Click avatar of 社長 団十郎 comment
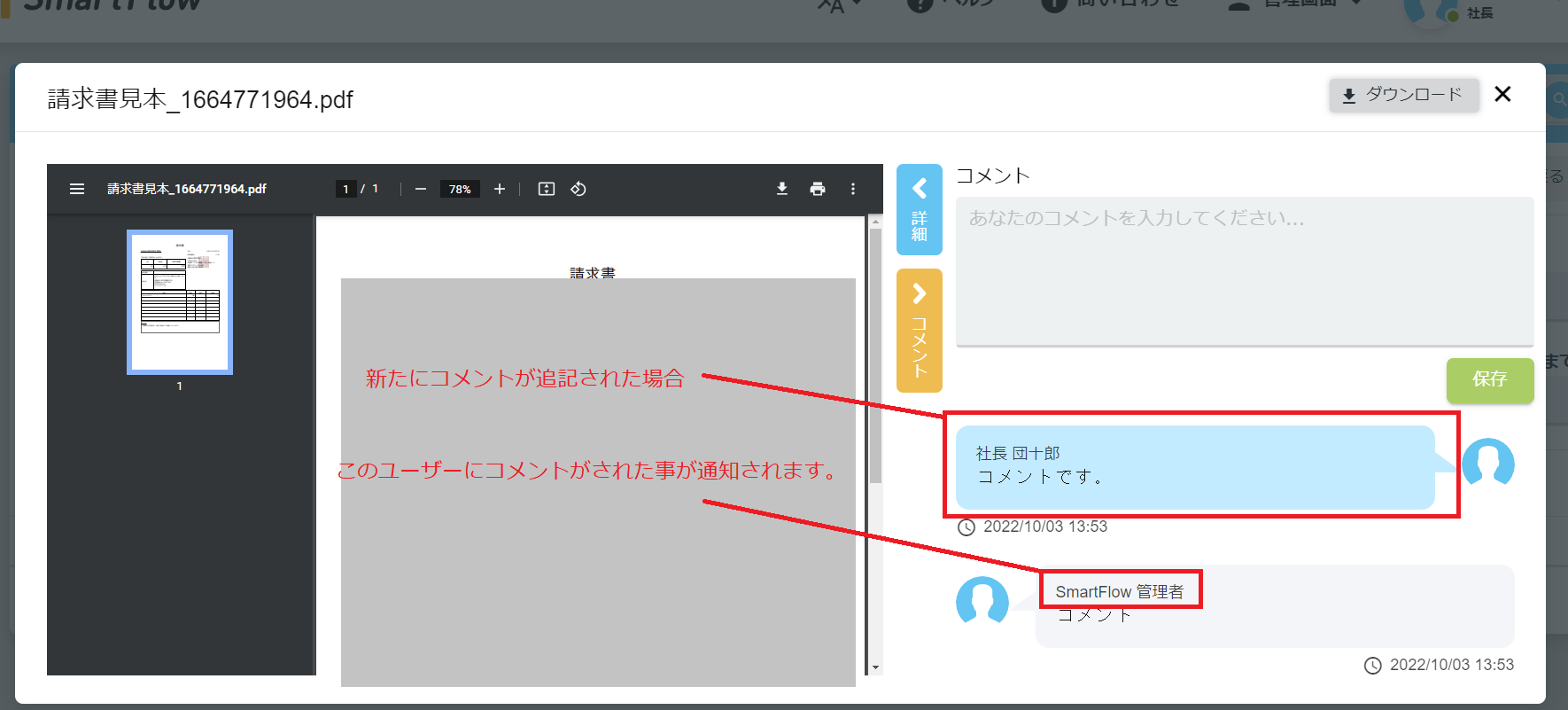 pyautogui.click(x=1487, y=464)
